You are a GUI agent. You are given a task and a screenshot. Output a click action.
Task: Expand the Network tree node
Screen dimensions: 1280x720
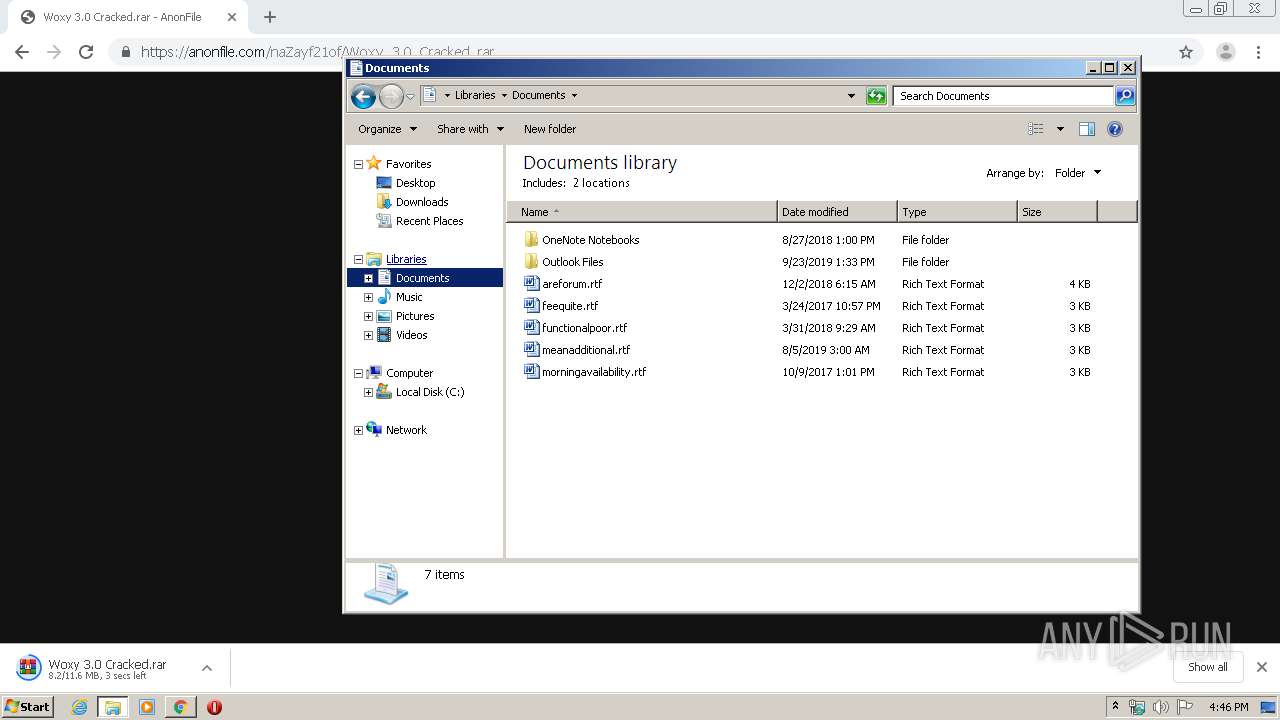point(358,430)
